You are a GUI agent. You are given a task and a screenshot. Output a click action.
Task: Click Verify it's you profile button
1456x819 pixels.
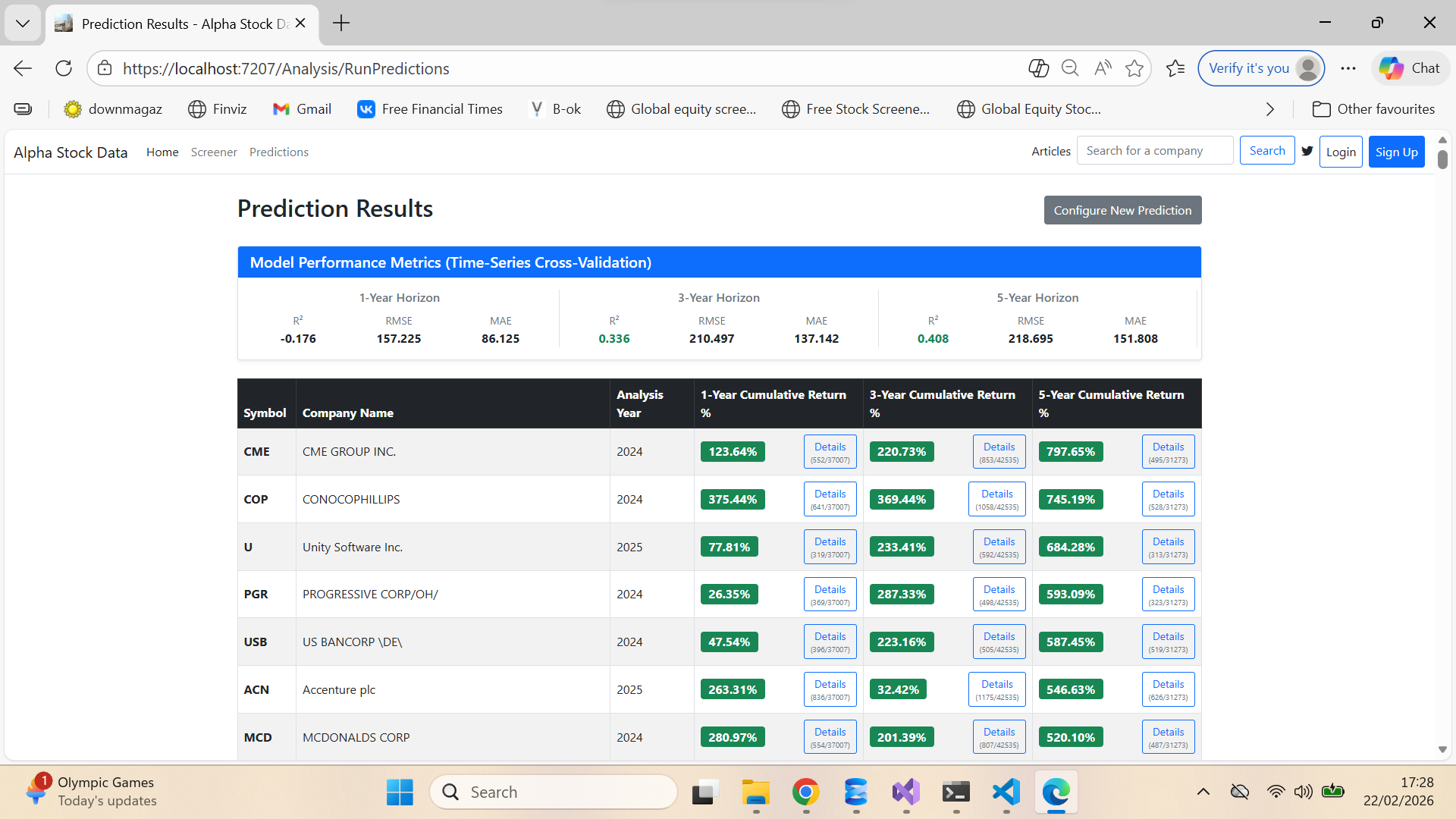[x=1261, y=68]
